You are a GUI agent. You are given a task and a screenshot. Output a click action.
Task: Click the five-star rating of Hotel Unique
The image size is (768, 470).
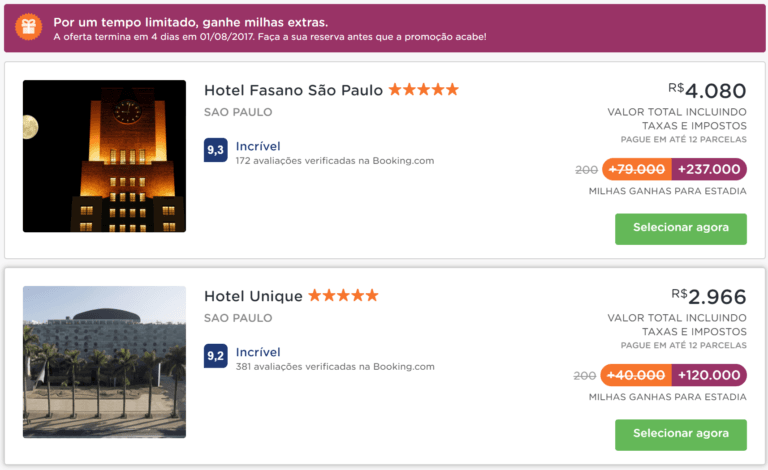coord(343,296)
